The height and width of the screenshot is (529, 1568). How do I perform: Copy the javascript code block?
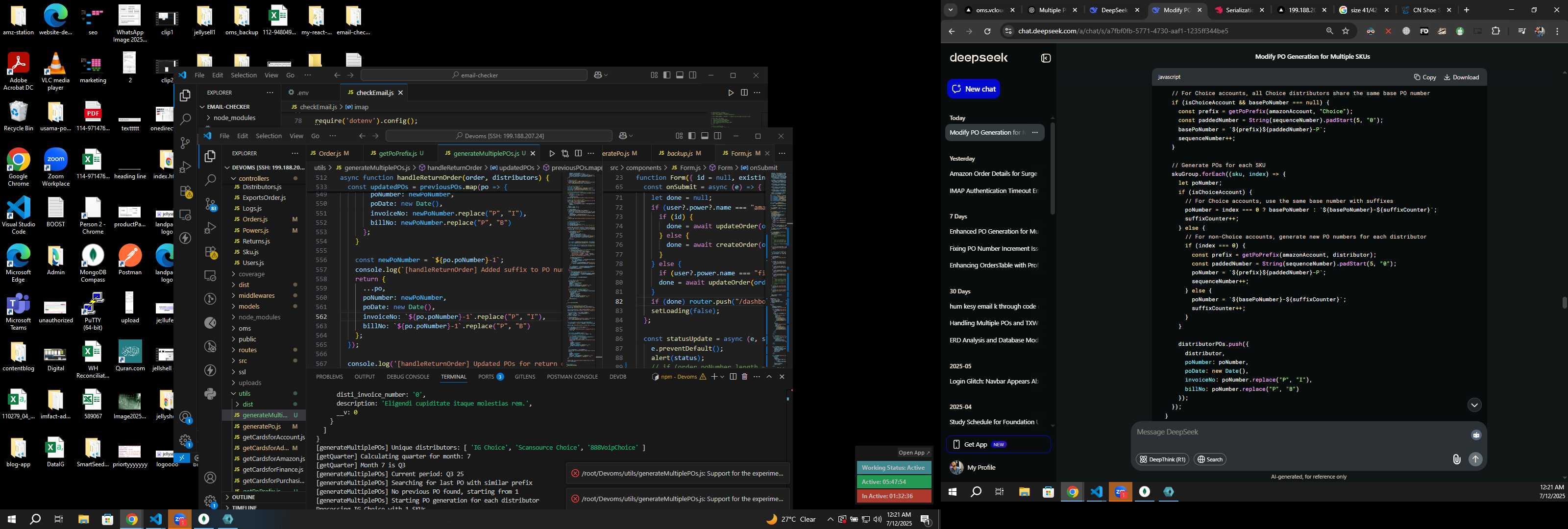click(x=1424, y=77)
